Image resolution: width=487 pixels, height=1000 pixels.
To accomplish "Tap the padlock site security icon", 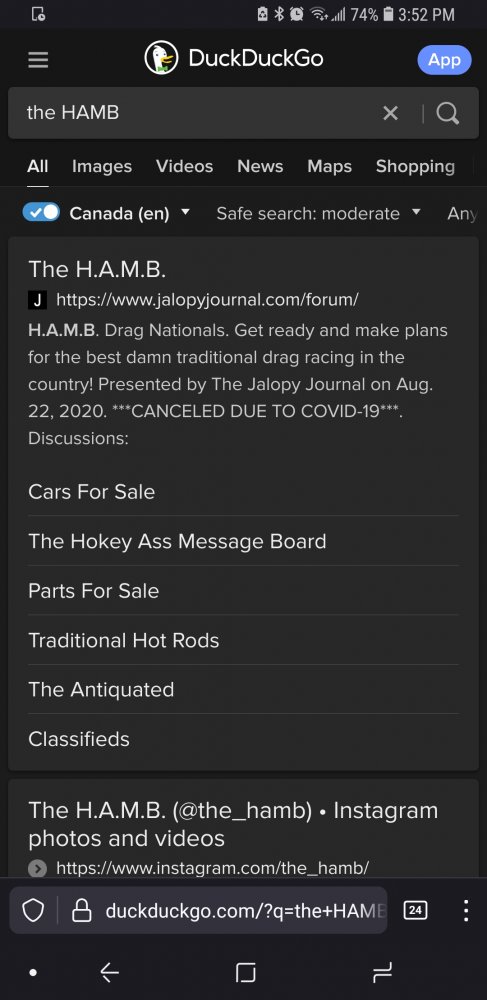I will 82,911.
